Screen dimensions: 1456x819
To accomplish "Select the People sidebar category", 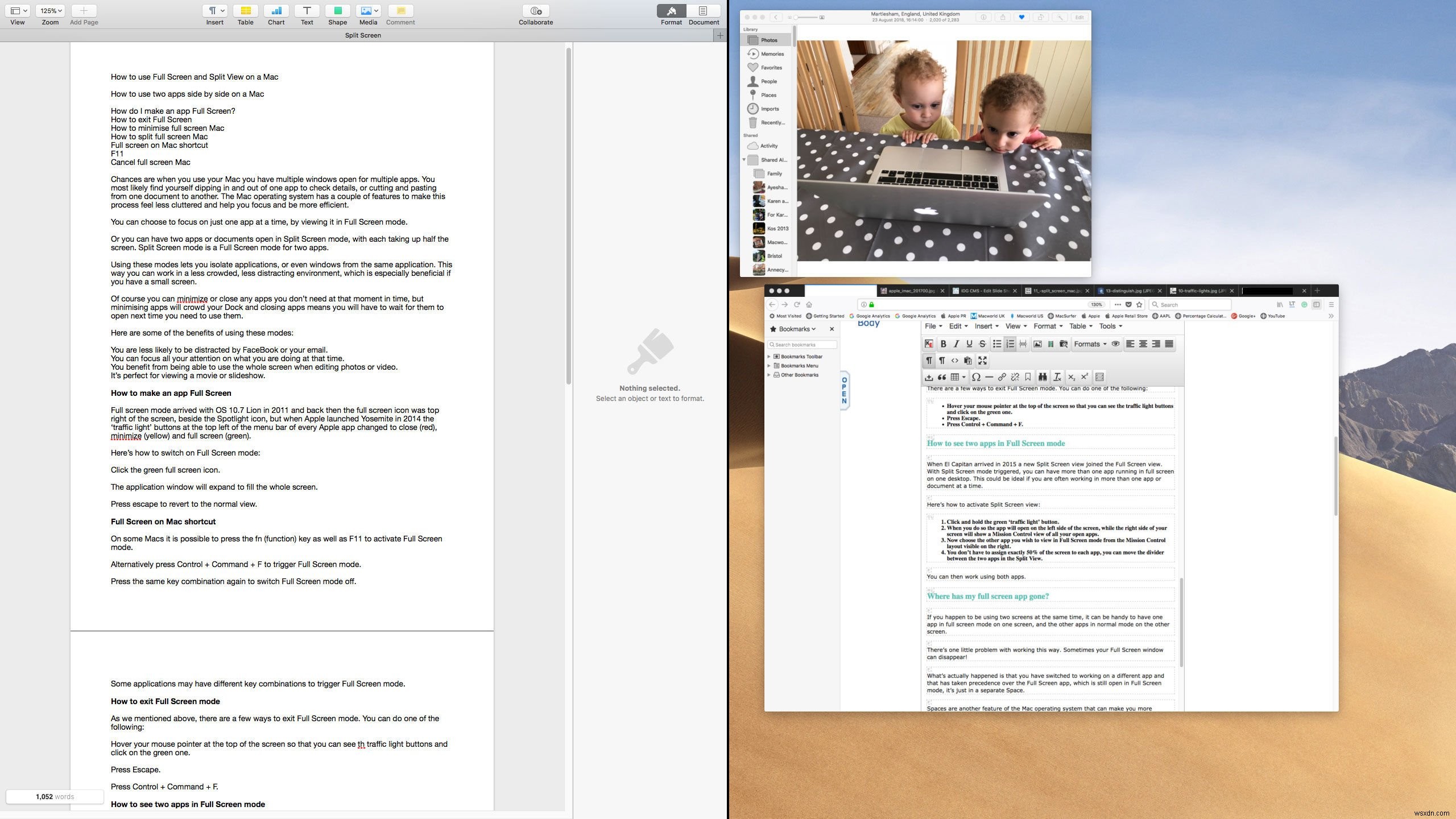I will [x=770, y=80].
